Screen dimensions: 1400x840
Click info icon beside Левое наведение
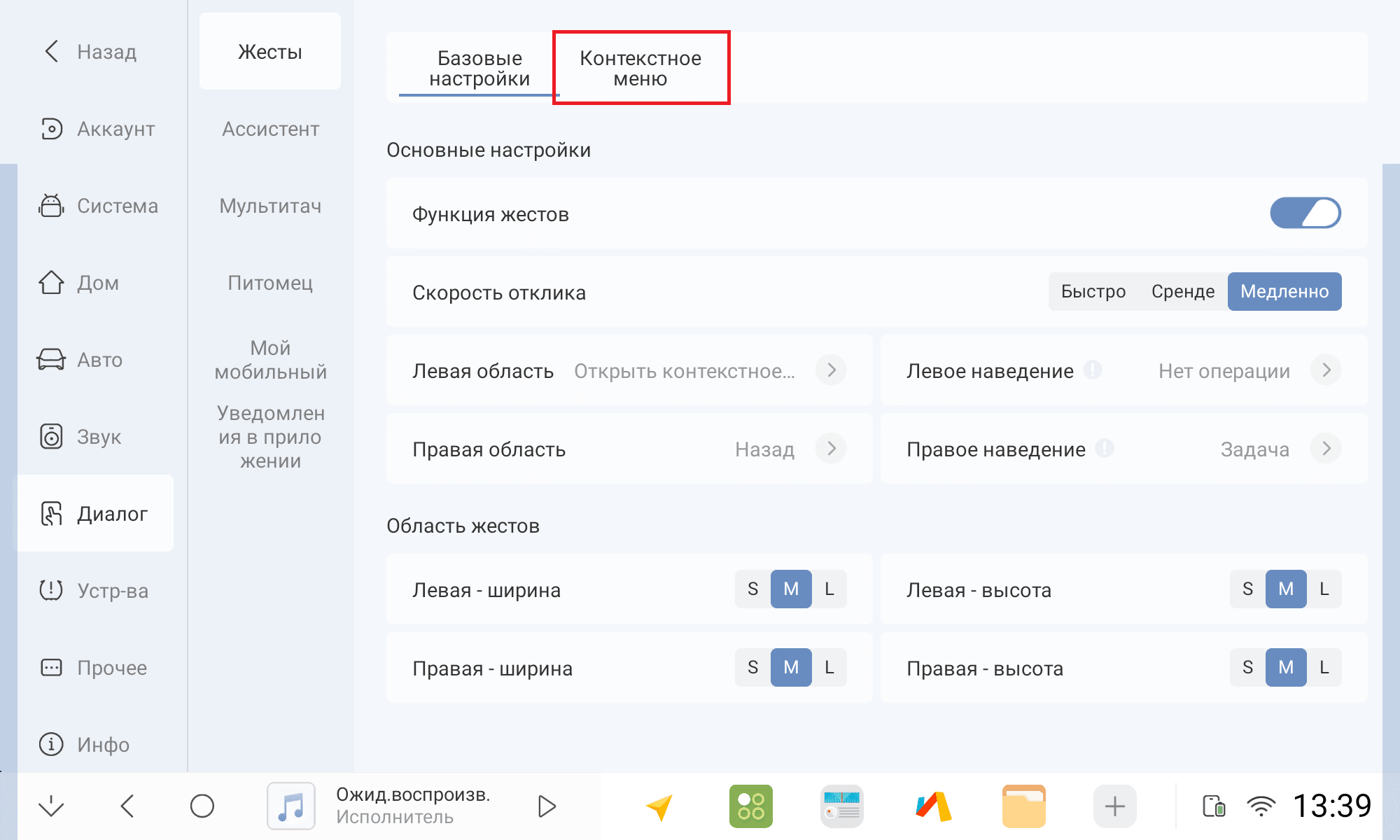1093,370
